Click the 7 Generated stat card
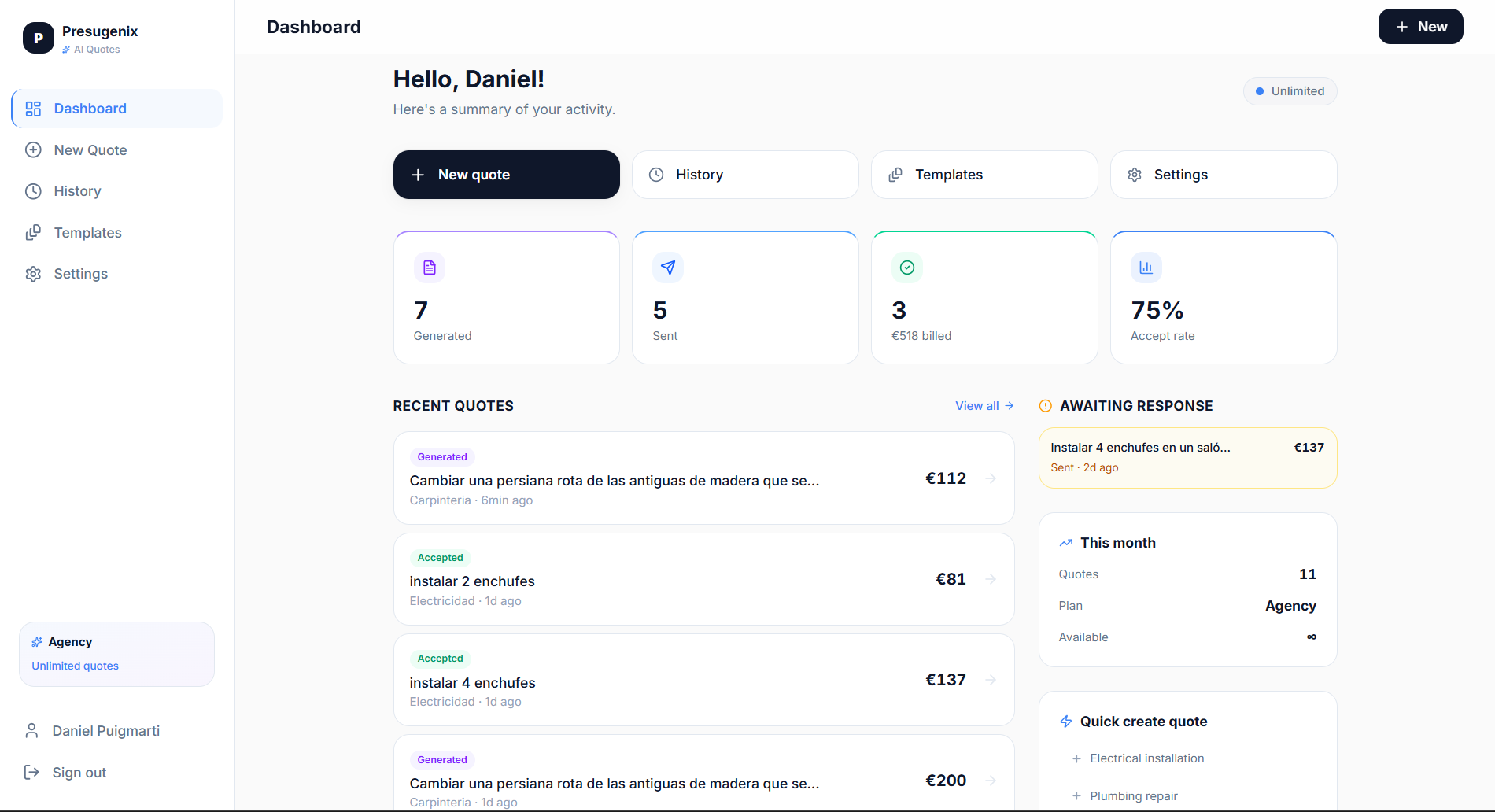1495x812 pixels. tap(507, 297)
